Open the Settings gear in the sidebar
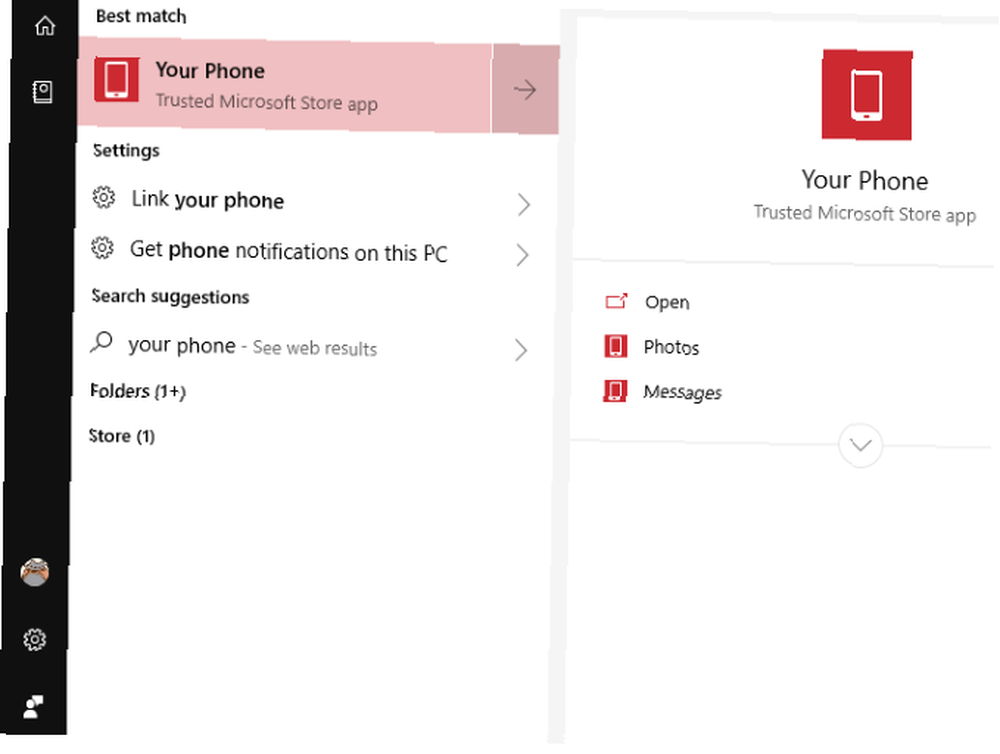This screenshot has height=754, width=1000. (x=35, y=639)
